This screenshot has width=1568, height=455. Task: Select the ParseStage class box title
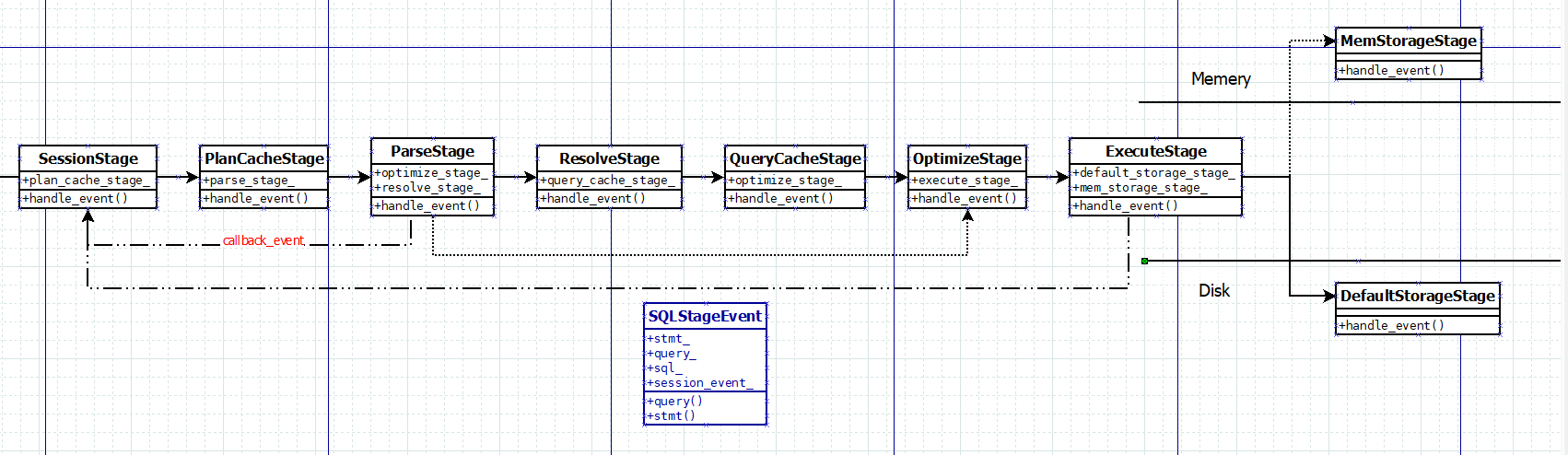pos(432,151)
